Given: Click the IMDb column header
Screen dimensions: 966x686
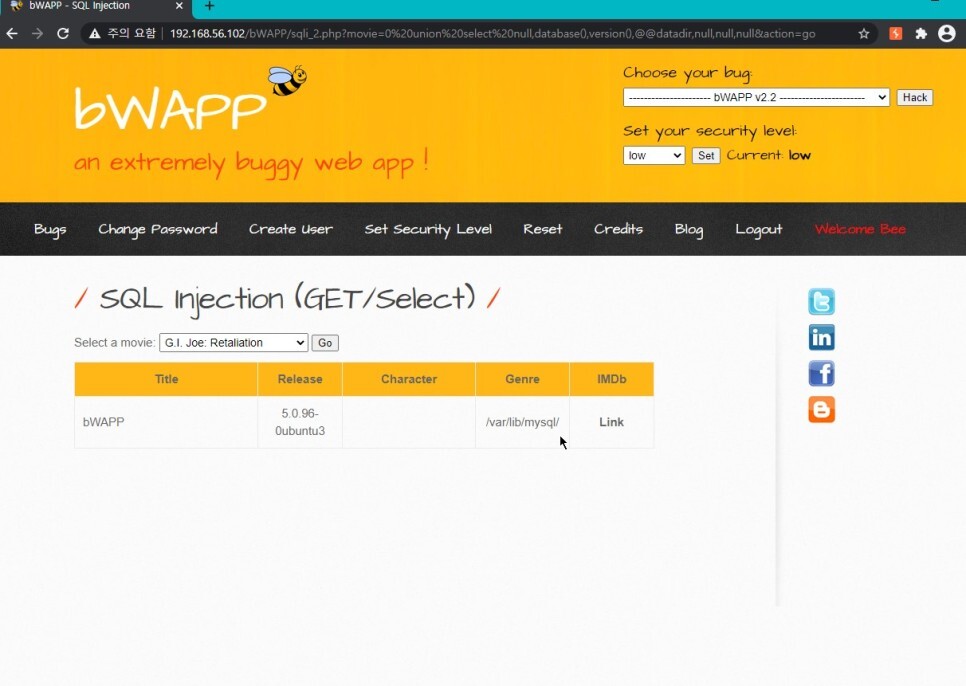Looking at the screenshot, I should point(612,379).
